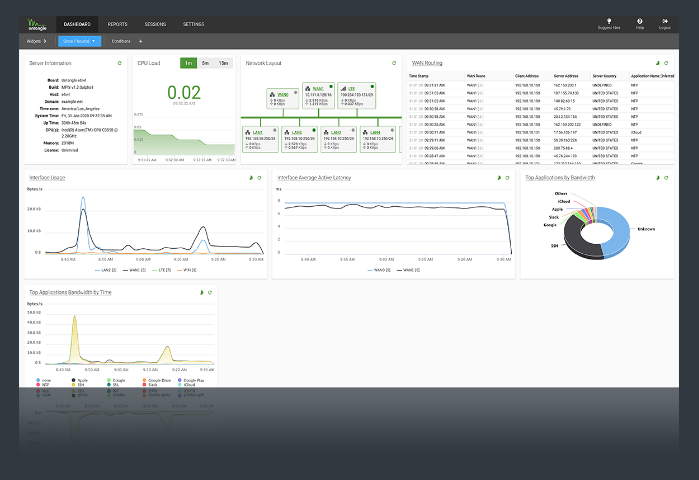This screenshot has width=699, height=480.
Task: Toggle the WAN0 series in Latency legend
Action: tap(379, 270)
